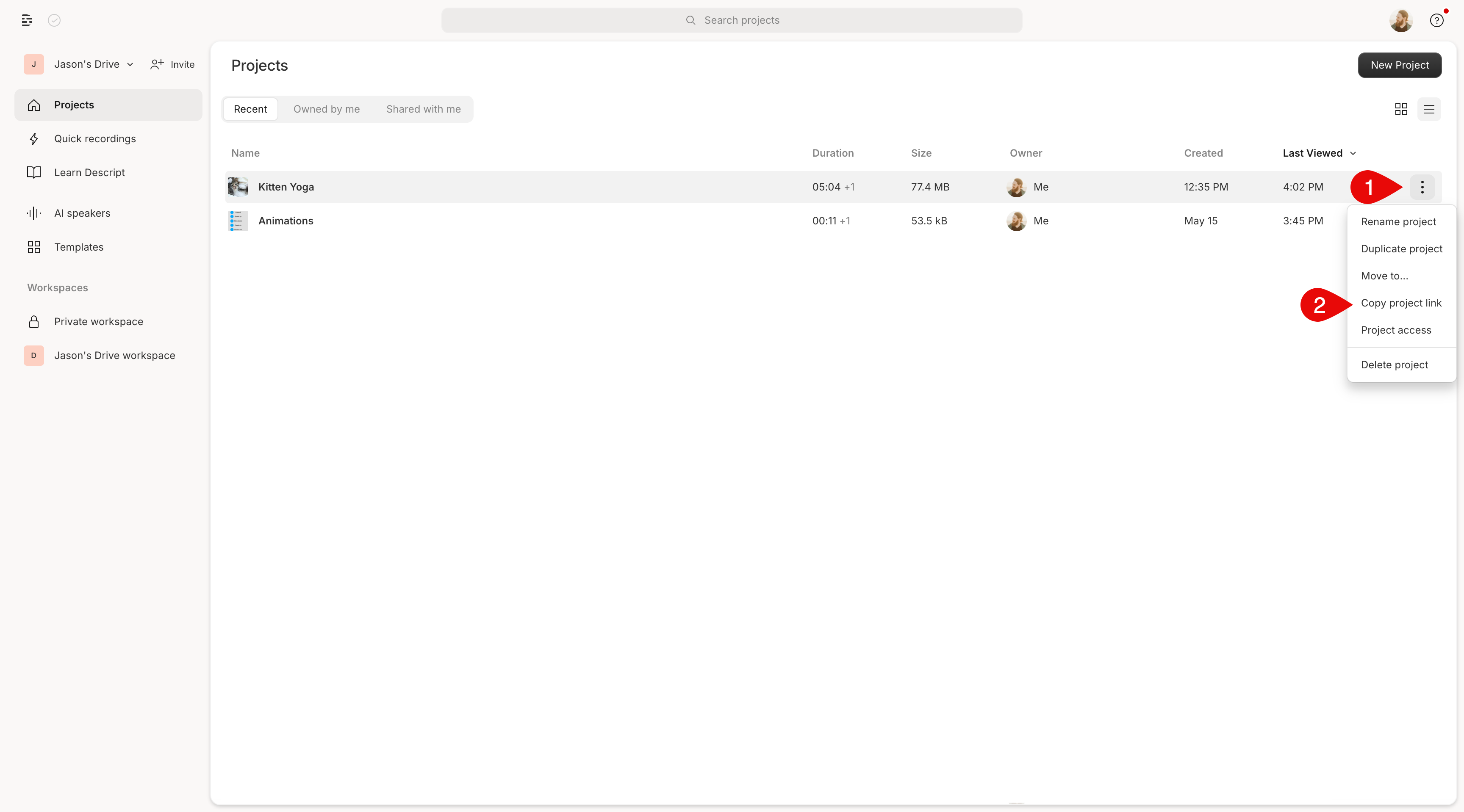Focus the Search projects field
The width and height of the screenshot is (1464, 812).
pos(732,20)
